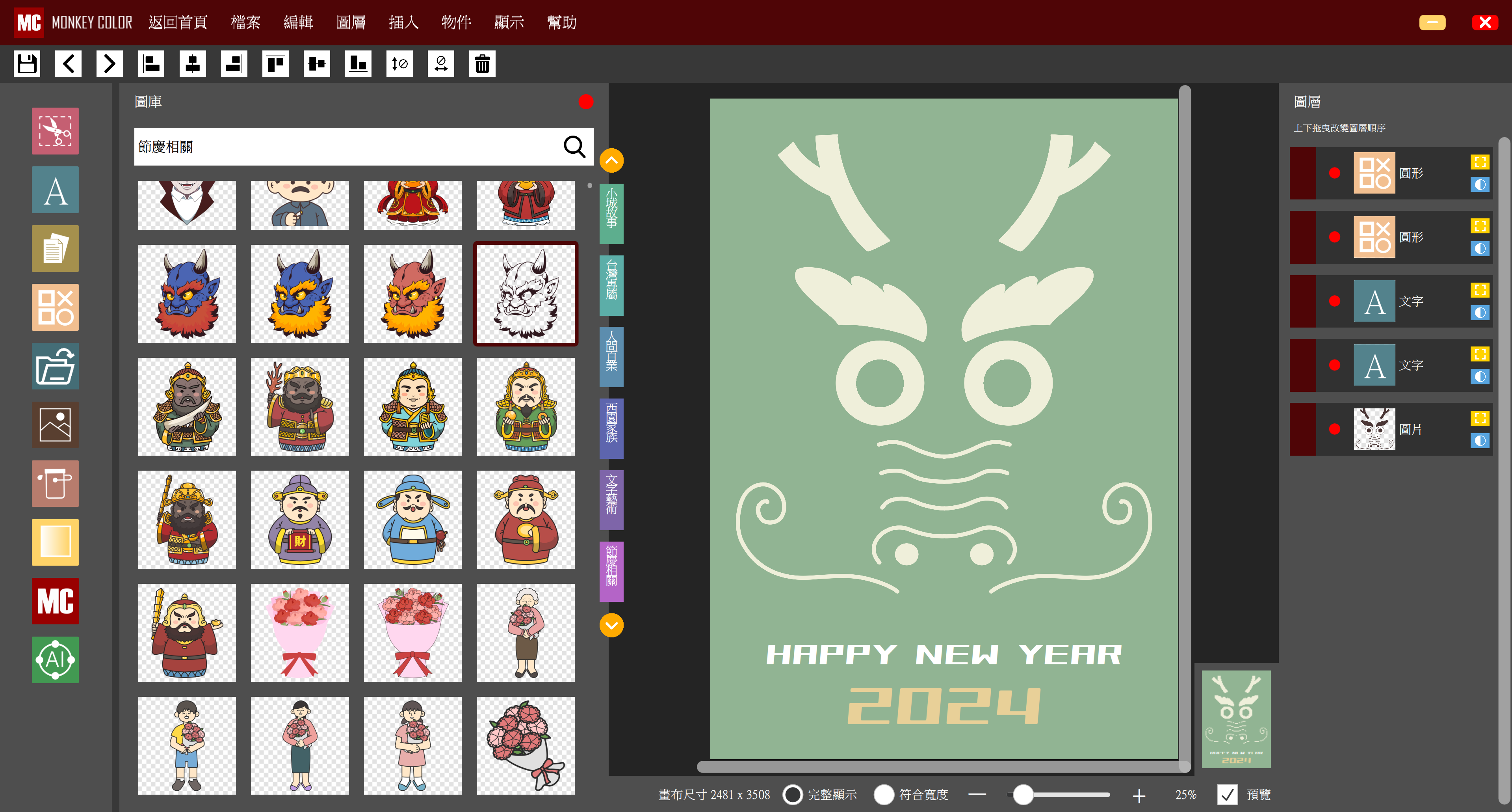Screen dimensions: 1512x812
Task: Delete selection with the trash icon
Action: click(483, 63)
